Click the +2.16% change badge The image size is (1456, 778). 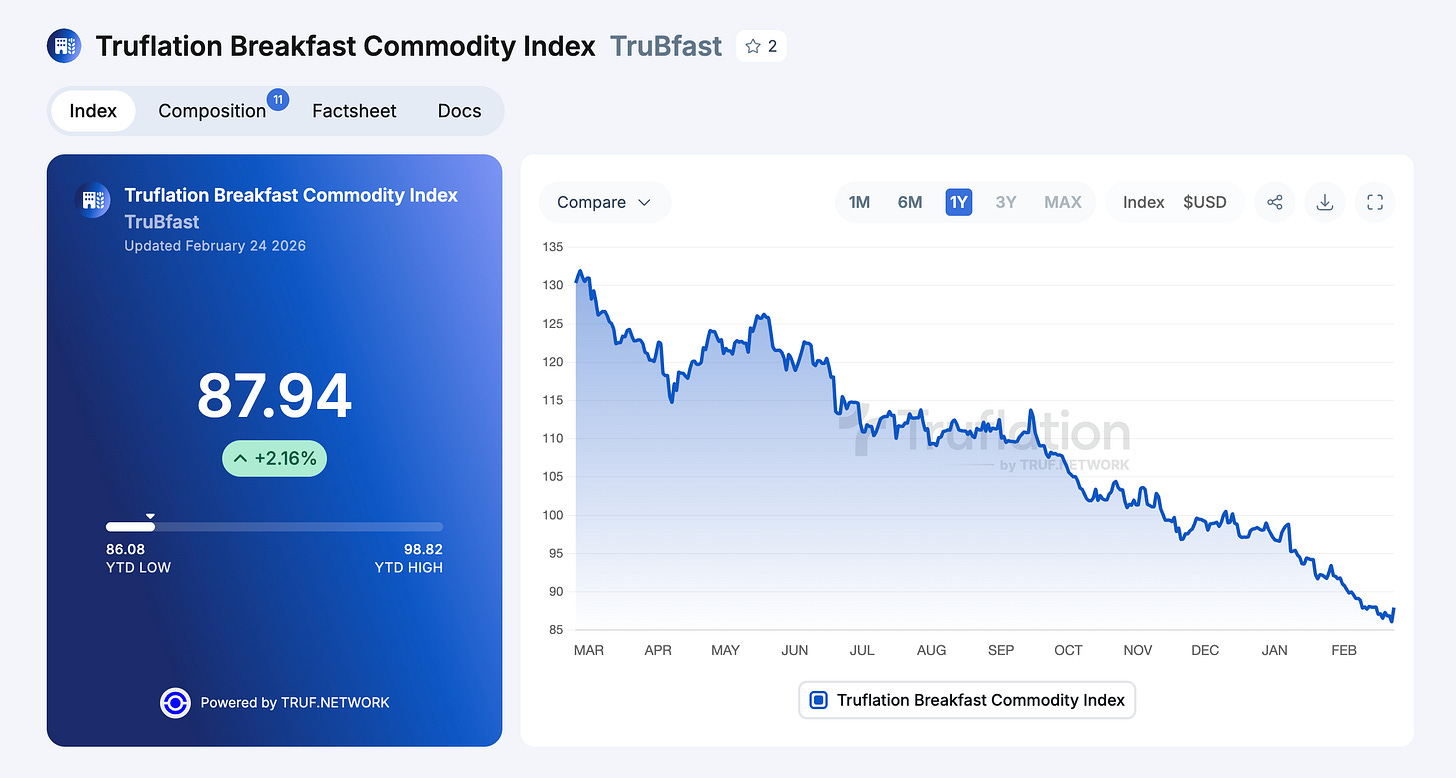tap(274, 459)
